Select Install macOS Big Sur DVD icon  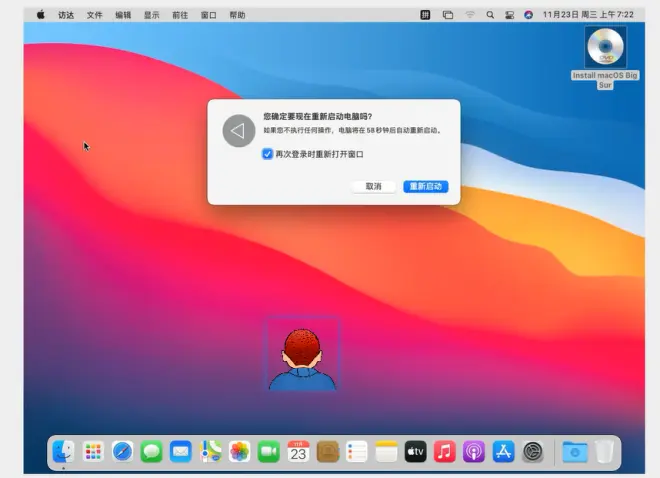605,47
